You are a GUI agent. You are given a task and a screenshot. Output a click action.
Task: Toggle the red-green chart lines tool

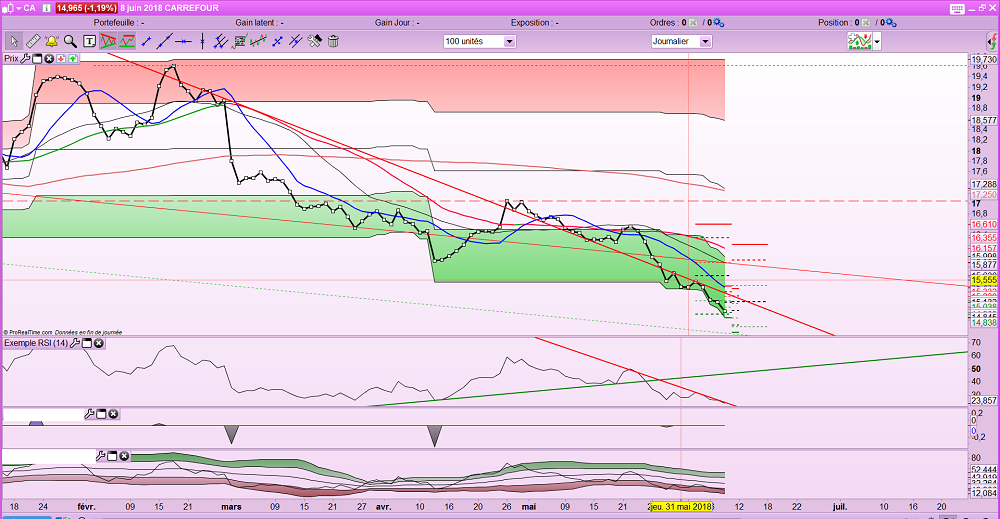[x=127, y=41]
